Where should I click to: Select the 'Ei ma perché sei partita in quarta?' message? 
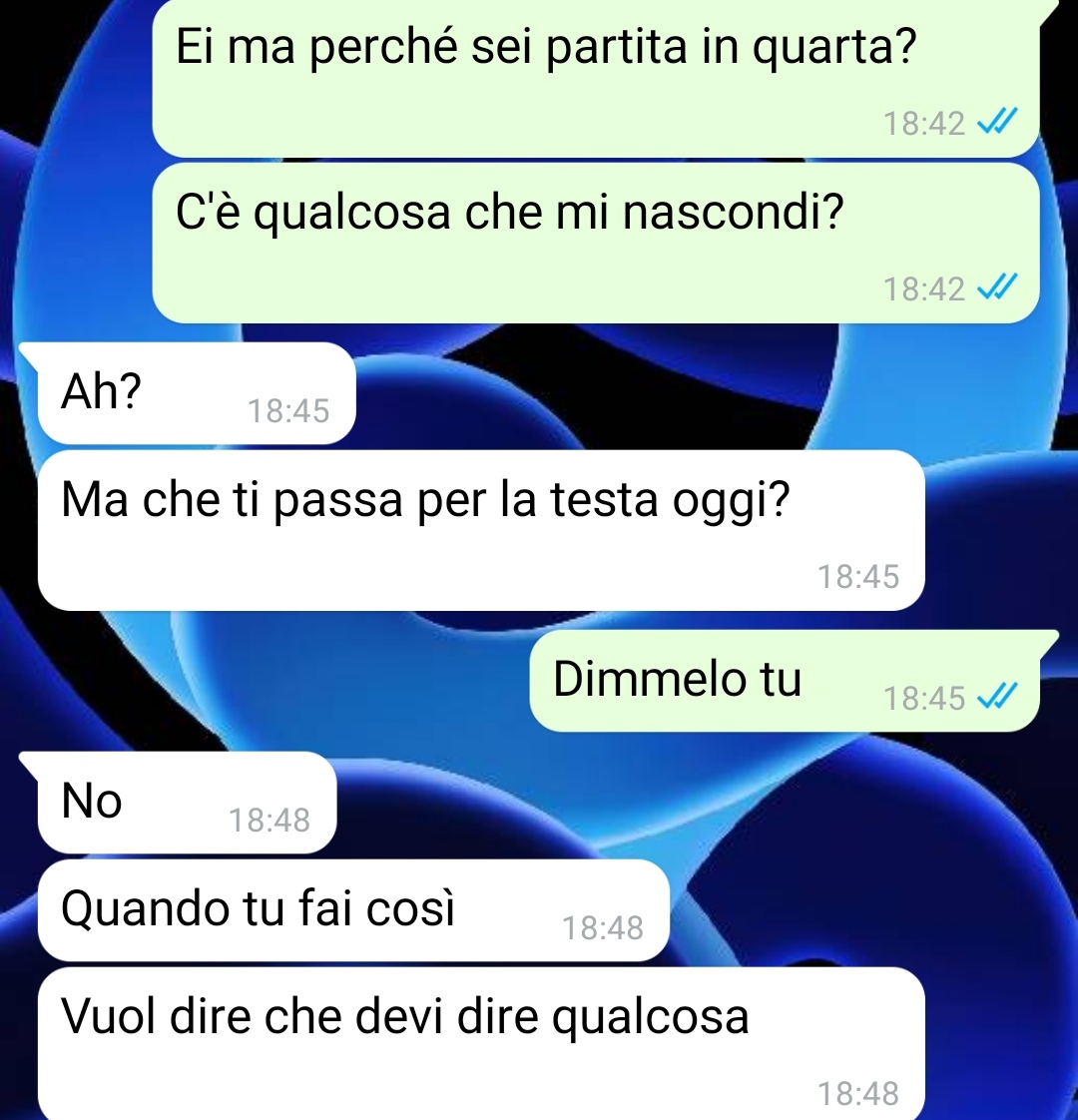595,77
